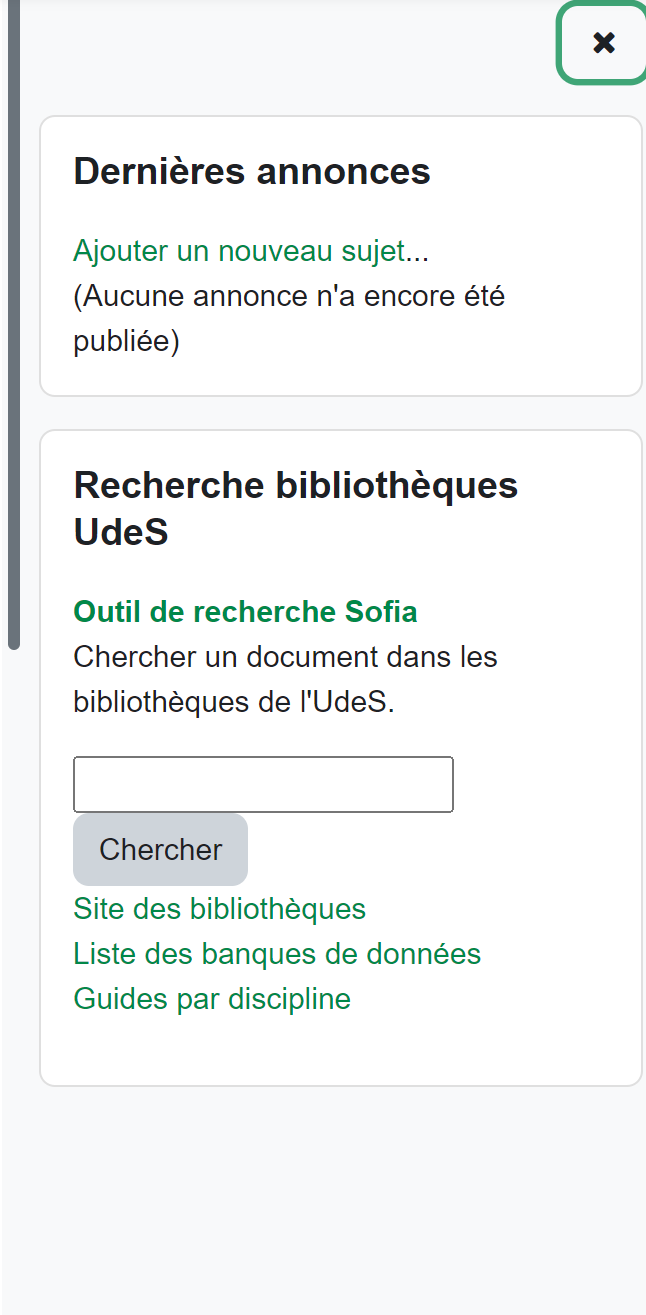Open Liste des banques de données
This screenshot has width=646, height=1315.
point(277,954)
